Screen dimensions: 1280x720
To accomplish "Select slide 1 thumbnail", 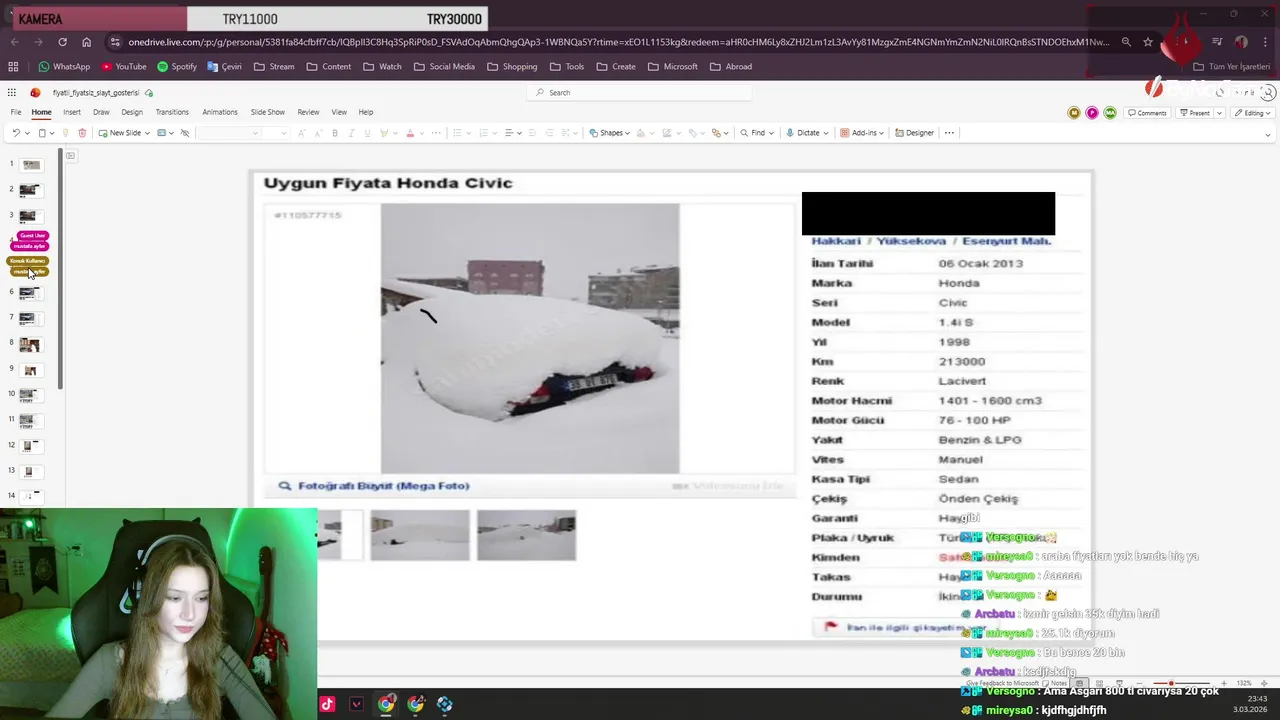I will [x=31, y=165].
